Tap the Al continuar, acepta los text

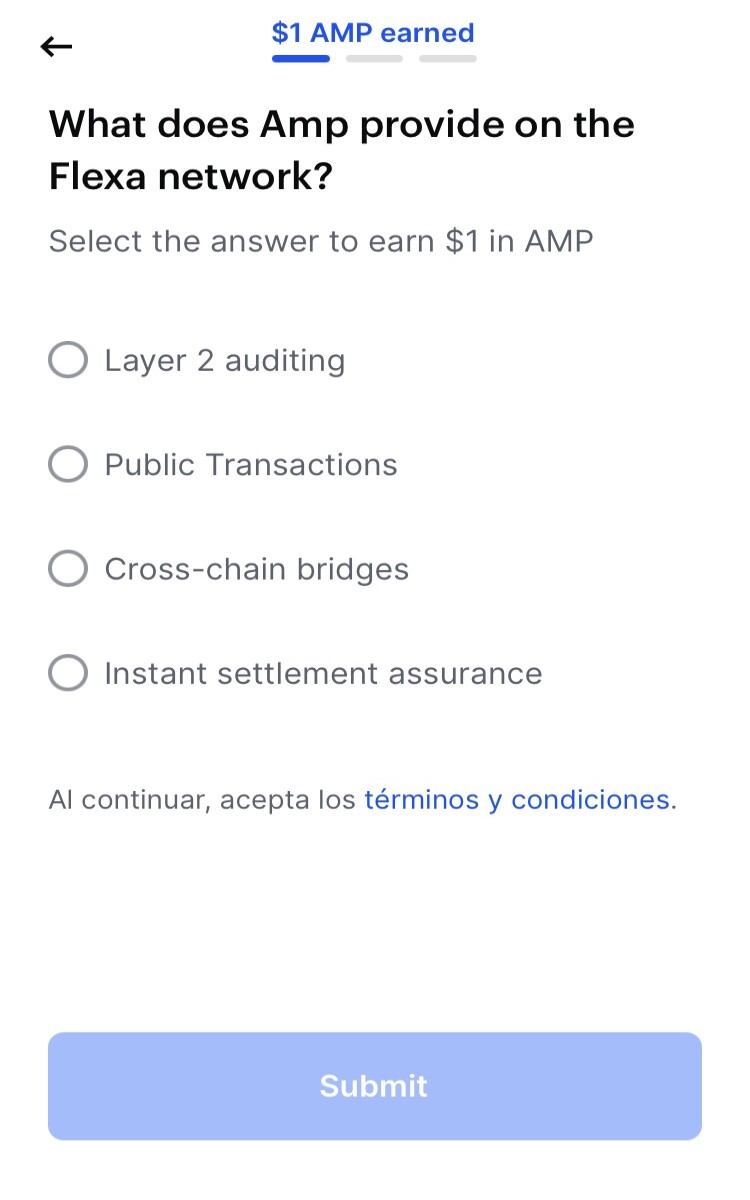click(202, 801)
